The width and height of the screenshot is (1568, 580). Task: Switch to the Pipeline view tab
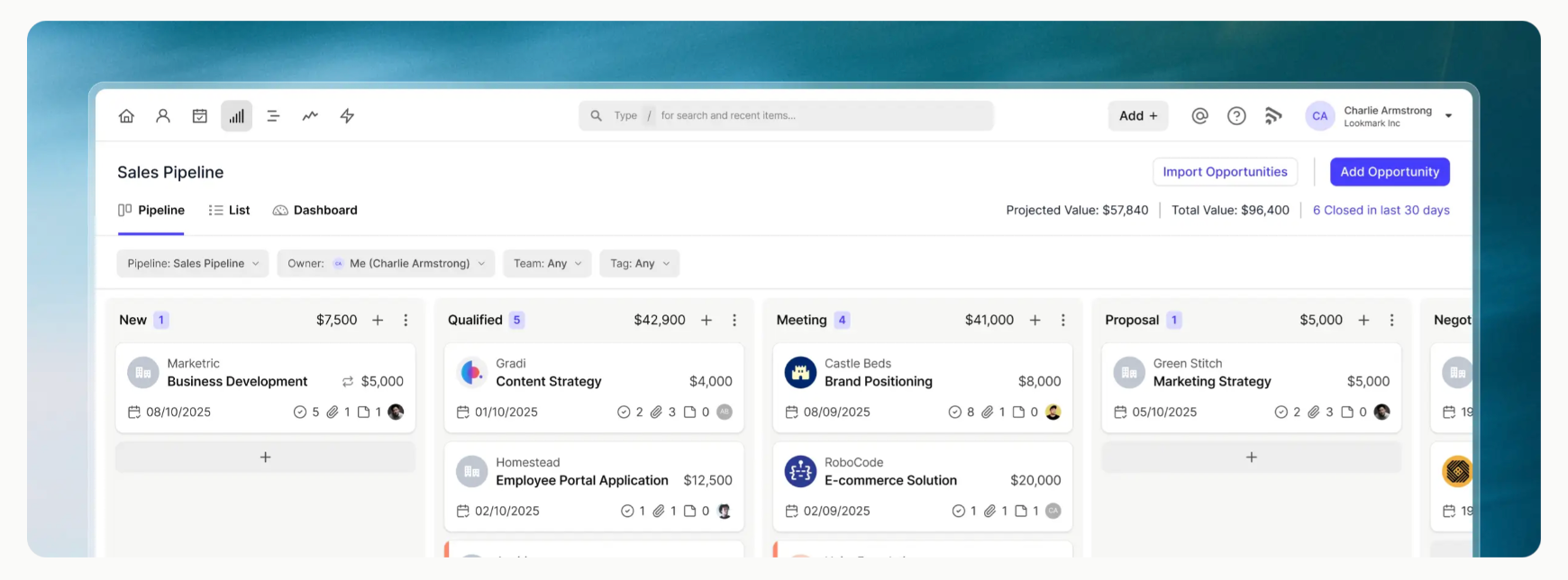click(x=151, y=211)
